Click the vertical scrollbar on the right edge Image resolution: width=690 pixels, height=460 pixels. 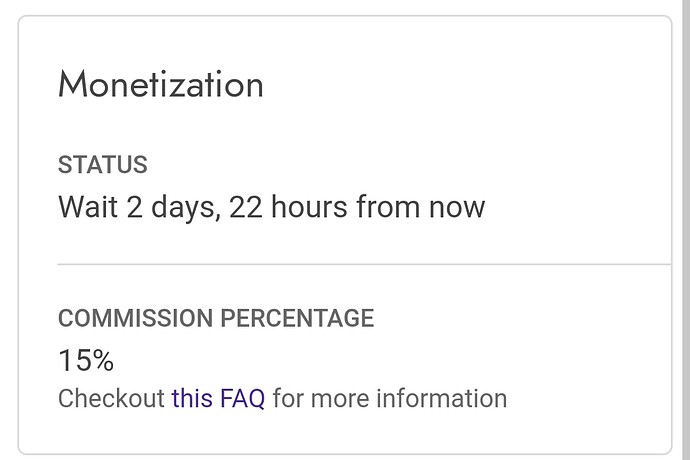pyautogui.click(x=686, y=230)
